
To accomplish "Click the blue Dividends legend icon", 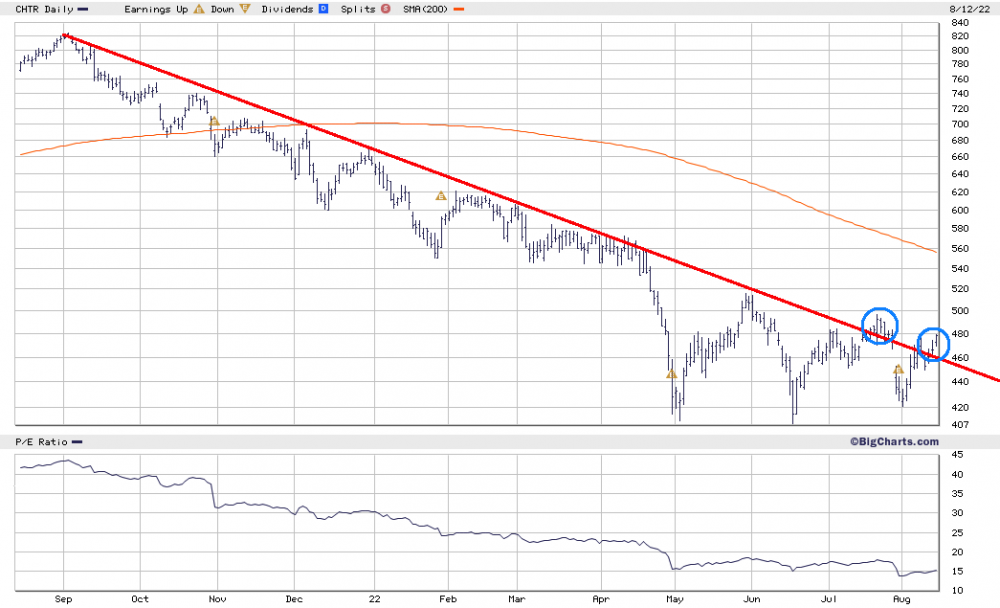I will [x=323, y=9].
